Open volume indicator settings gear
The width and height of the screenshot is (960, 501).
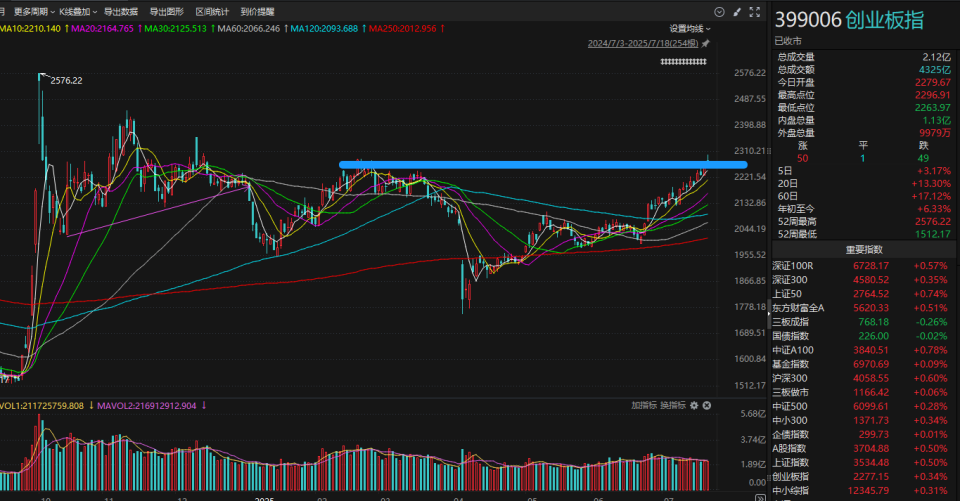pos(694,405)
